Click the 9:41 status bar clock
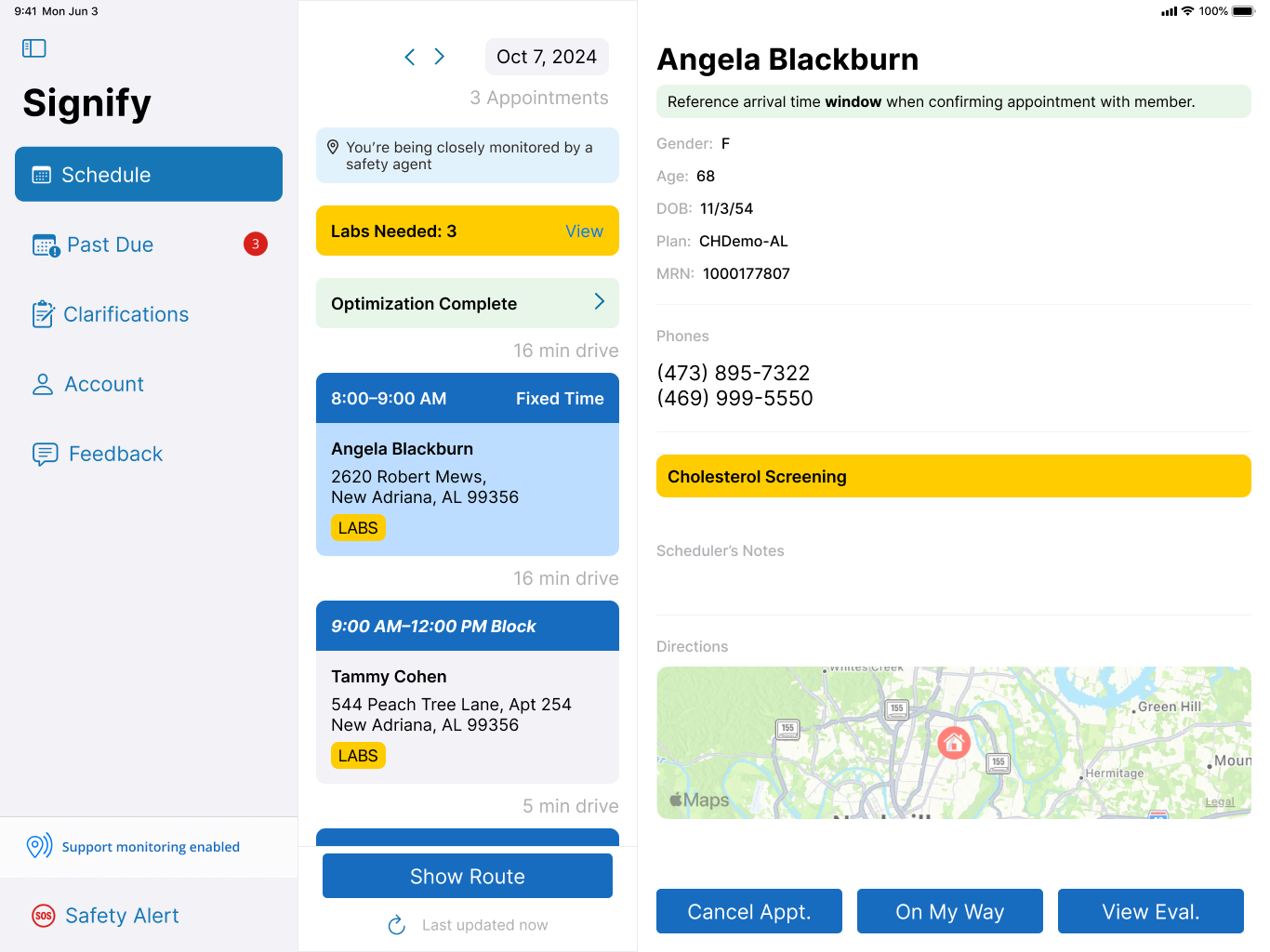This screenshot has height=952, width=1270. (25, 11)
